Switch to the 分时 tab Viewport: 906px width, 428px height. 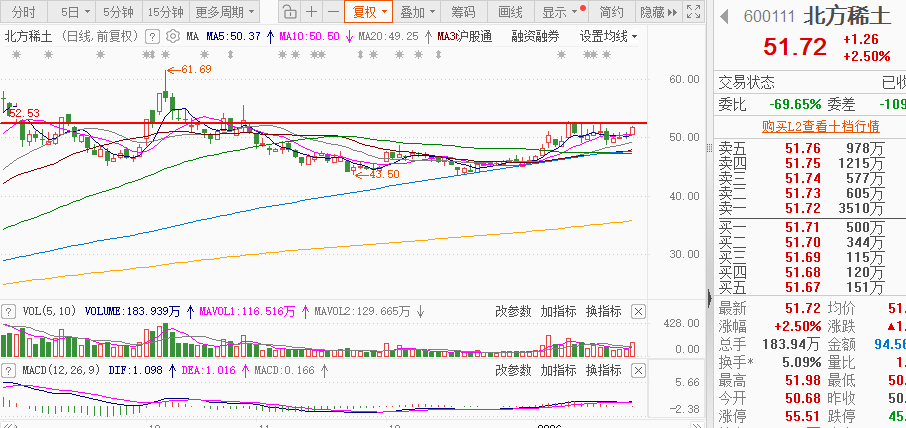tap(23, 13)
